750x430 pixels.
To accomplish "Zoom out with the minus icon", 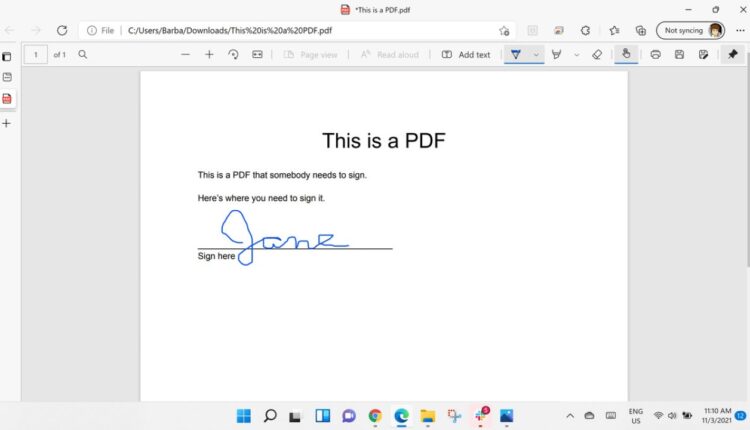I will [x=185, y=55].
